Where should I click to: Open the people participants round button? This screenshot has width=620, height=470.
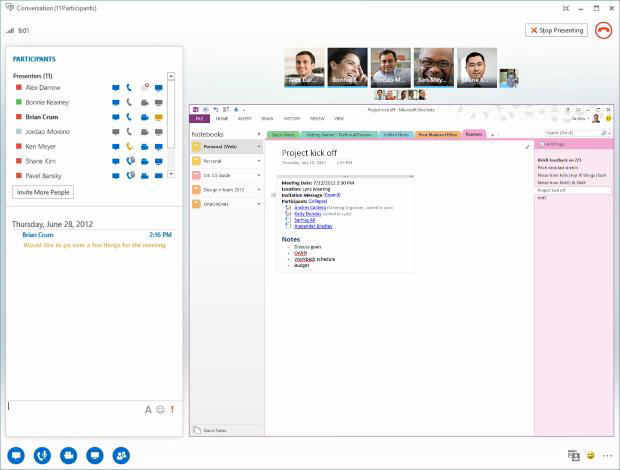pyautogui.click(x=121, y=455)
